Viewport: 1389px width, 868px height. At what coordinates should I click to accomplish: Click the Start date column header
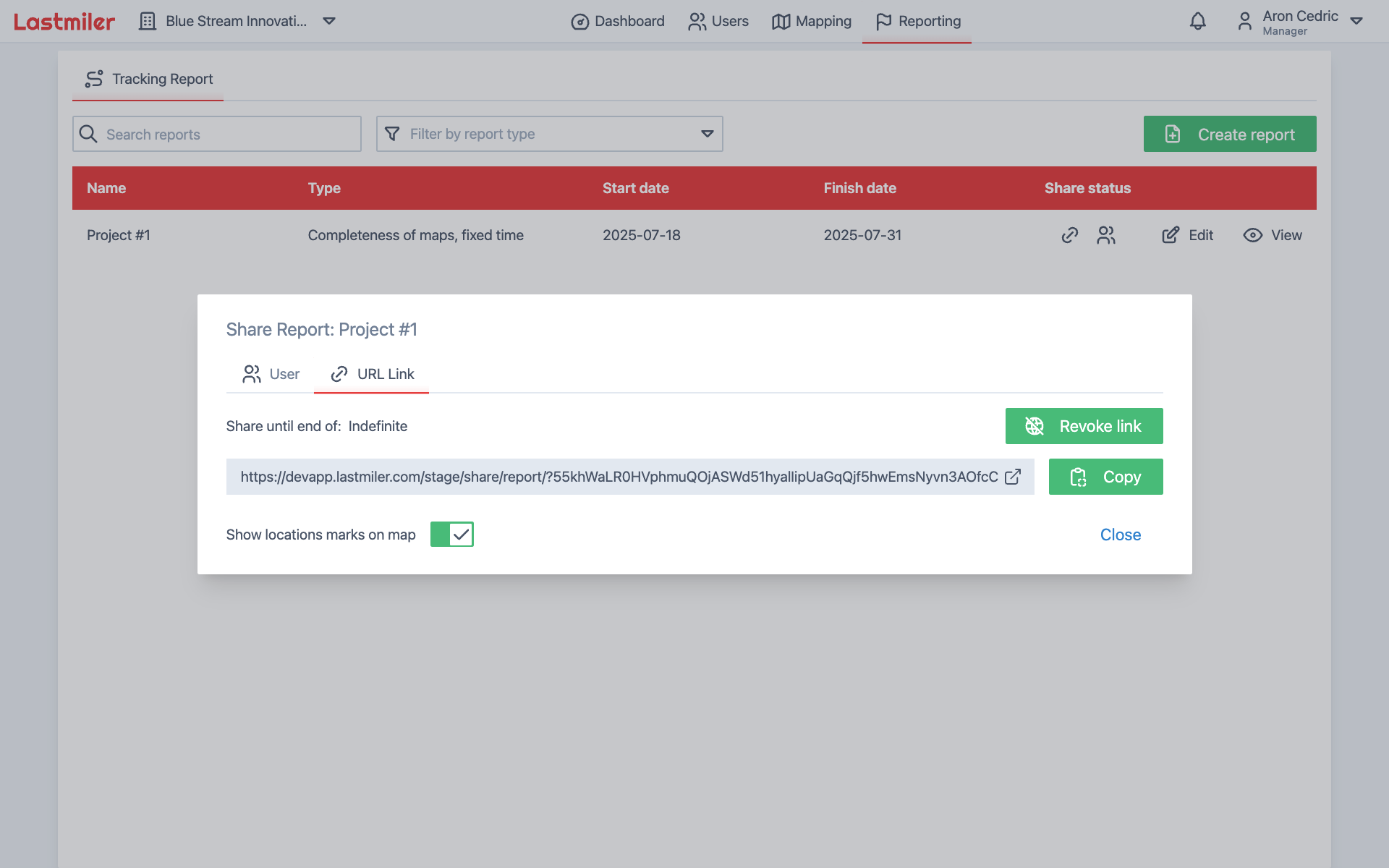635,188
